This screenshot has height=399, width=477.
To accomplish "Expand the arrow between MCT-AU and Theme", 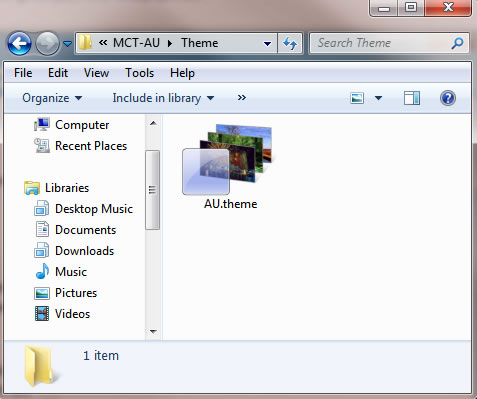I will [170, 43].
